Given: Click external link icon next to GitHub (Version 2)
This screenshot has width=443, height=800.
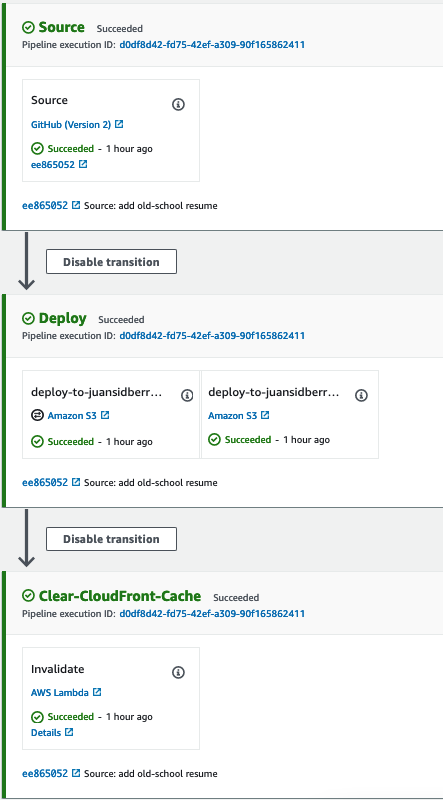Looking at the screenshot, I should coord(119,124).
